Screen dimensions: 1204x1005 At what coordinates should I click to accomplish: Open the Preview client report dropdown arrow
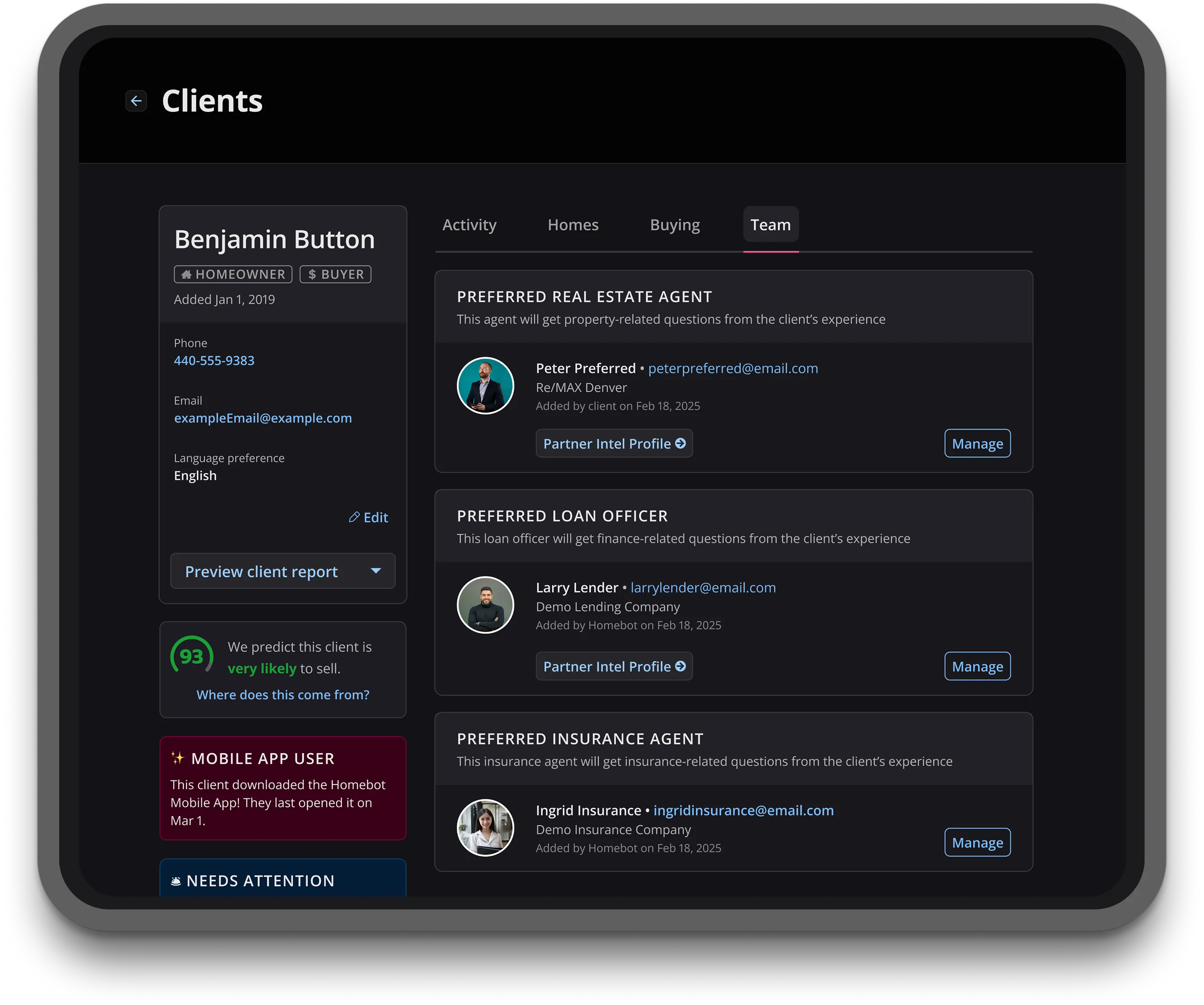[x=376, y=571]
